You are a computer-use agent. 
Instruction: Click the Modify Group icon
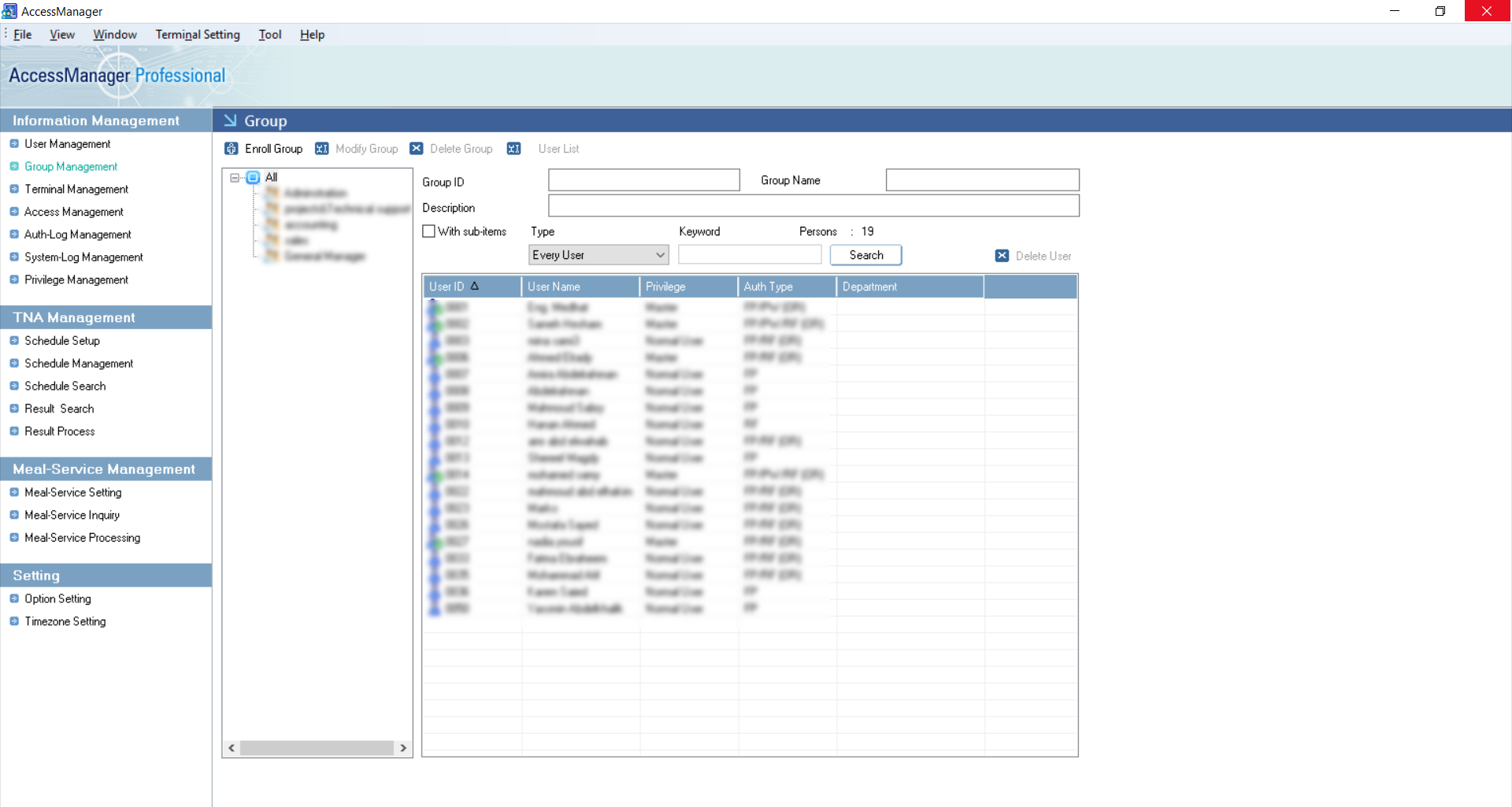(x=322, y=149)
